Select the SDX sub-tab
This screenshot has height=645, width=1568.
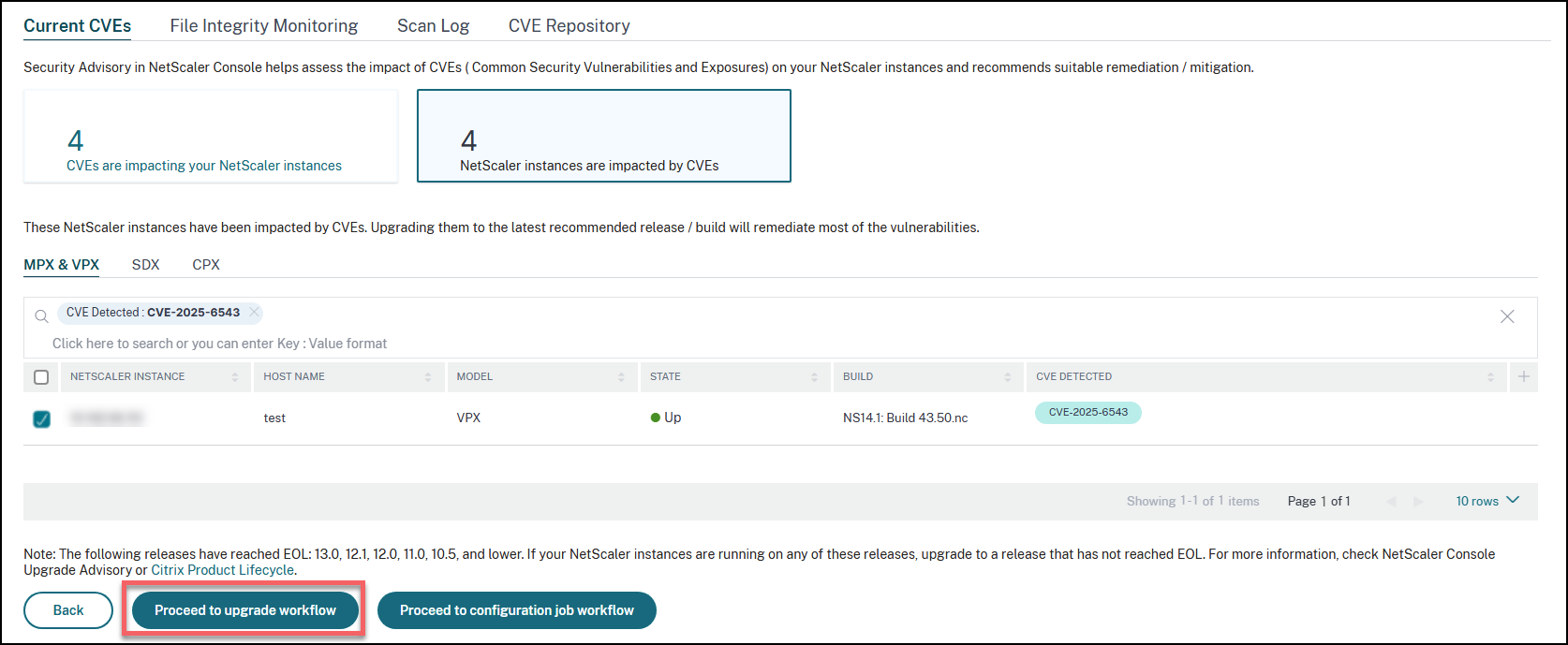145,265
